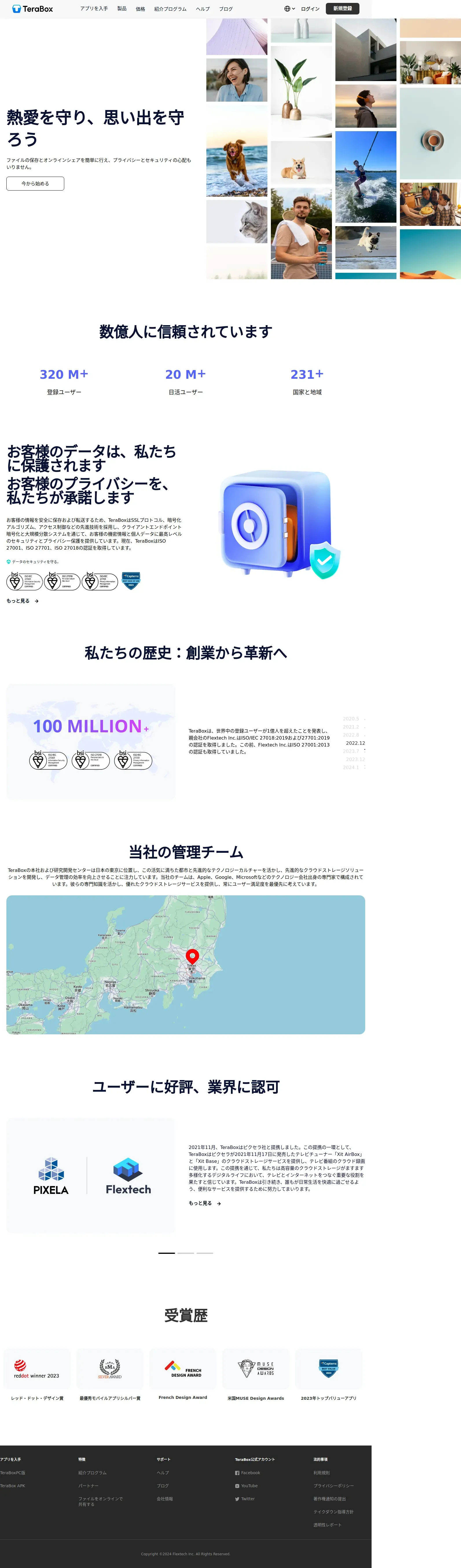Click the BMA Silver Award logo
461x1568 pixels.
tap(109, 1369)
